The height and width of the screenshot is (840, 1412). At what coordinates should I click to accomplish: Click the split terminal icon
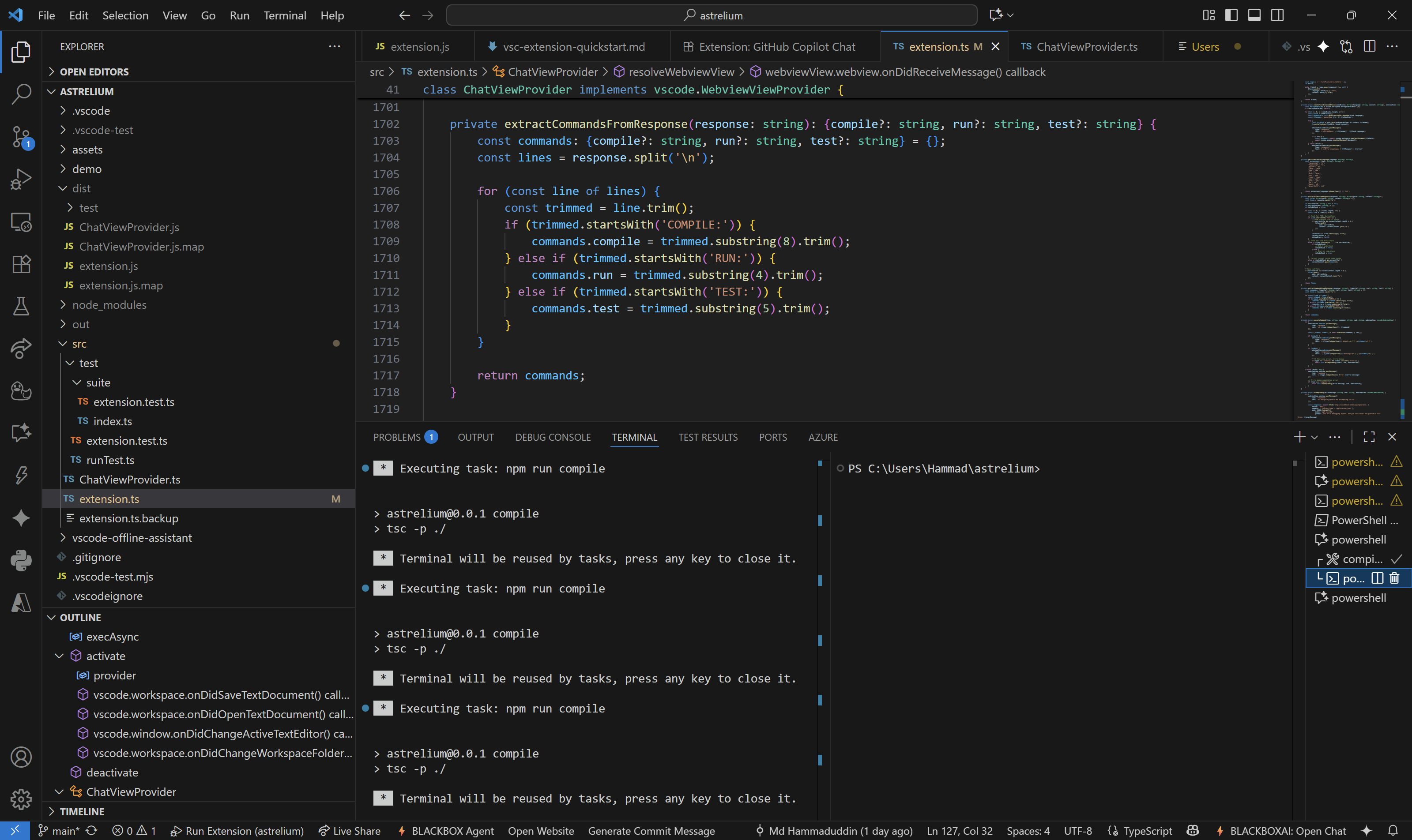[1378, 578]
